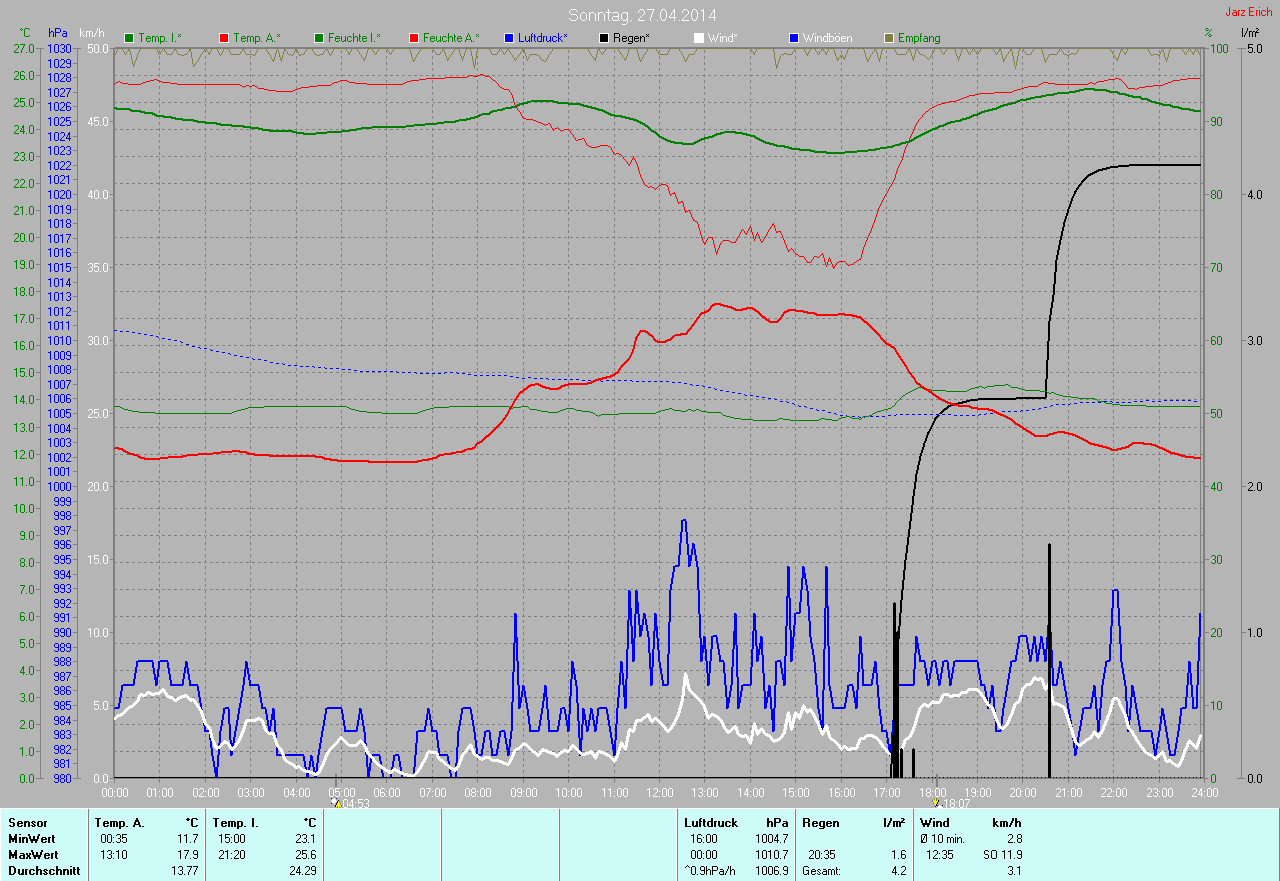The height and width of the screenshot is (881, 1280).
Task: Select the "Feuchte A.*" legend label
Action: 451,38
